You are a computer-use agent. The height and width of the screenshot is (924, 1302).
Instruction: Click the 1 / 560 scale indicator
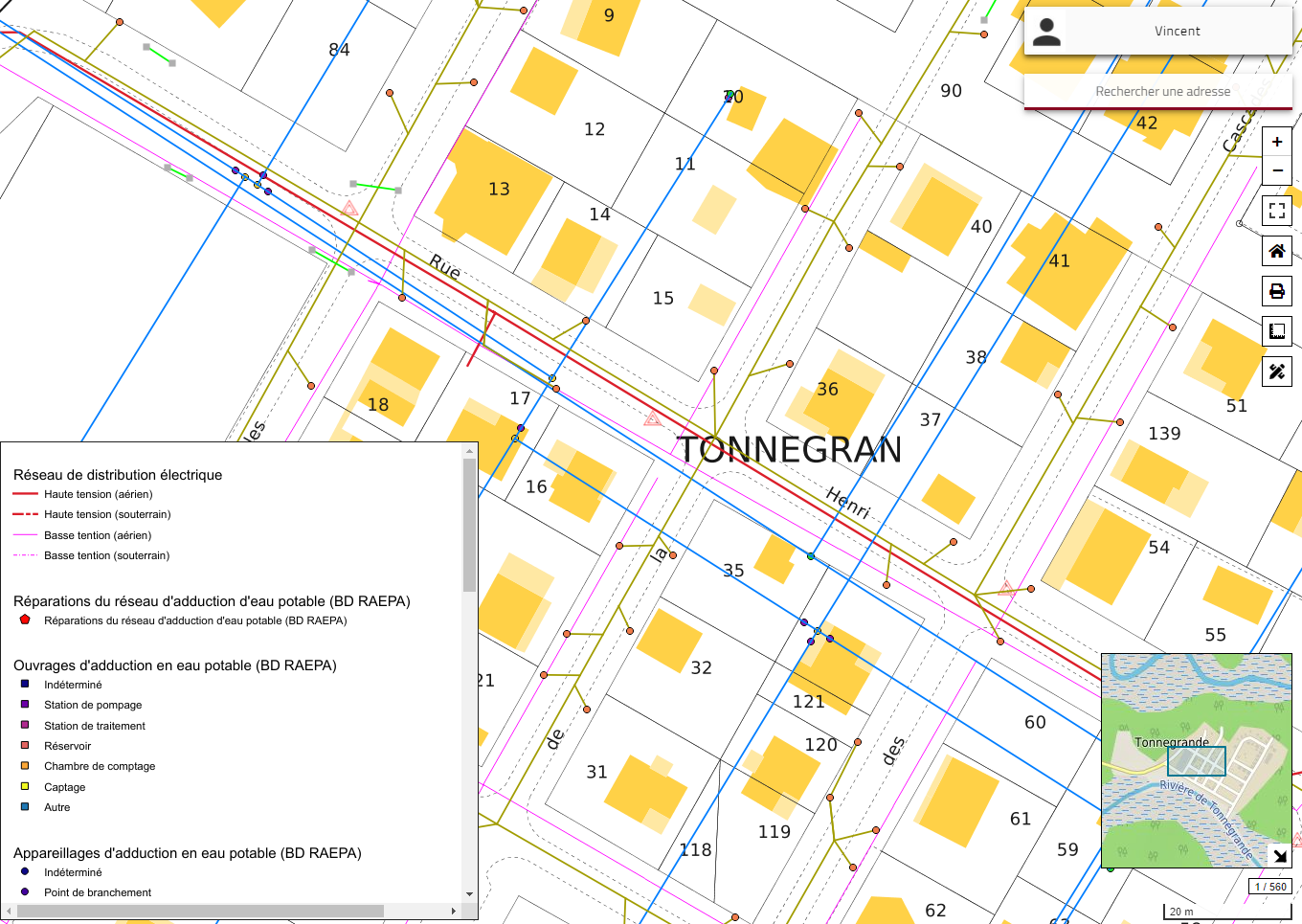pyautogui.click(x=1270, y=887)
